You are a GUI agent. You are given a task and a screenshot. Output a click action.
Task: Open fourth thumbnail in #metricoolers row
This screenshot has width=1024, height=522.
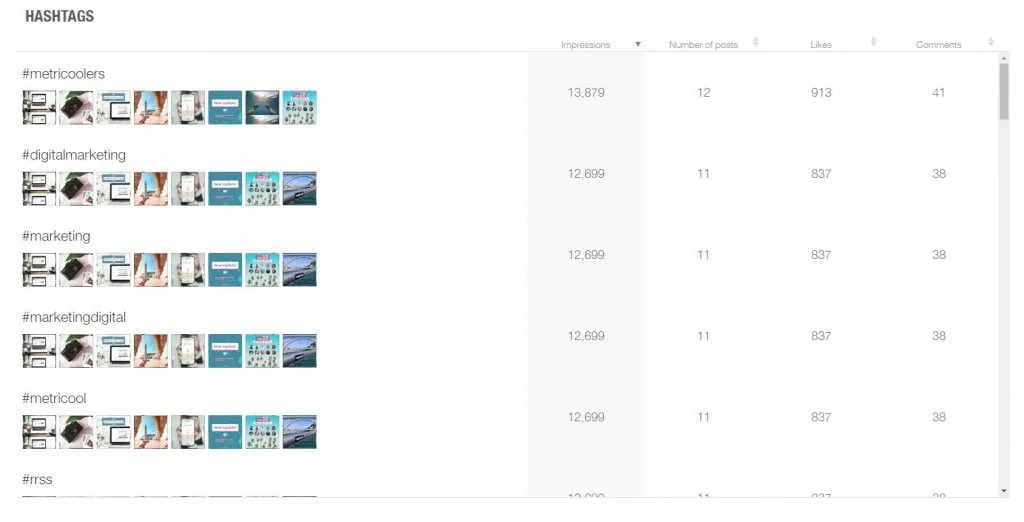pyautogui.click(x=151, y=107)
